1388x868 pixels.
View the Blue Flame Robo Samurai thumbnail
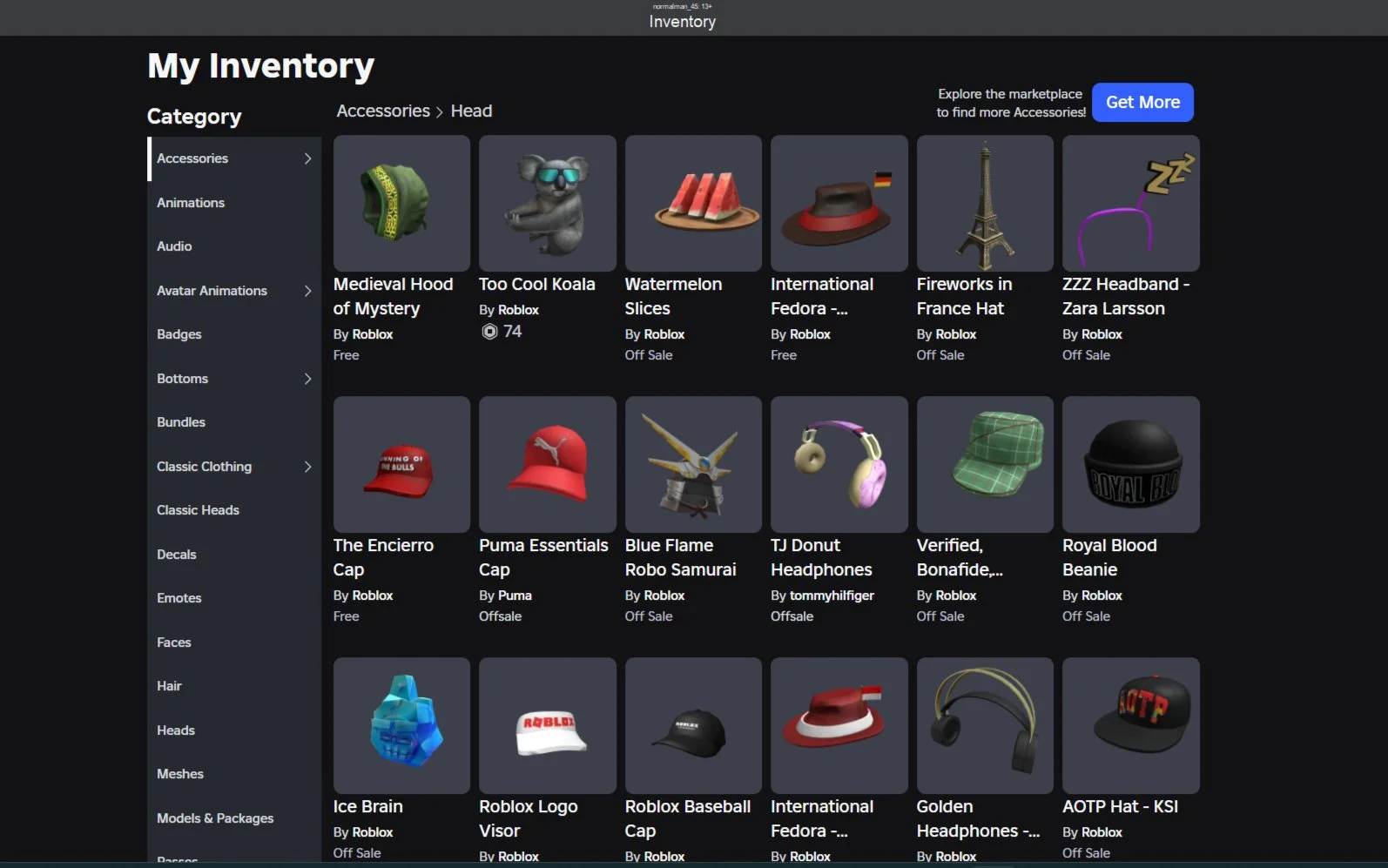pos(693,464)
